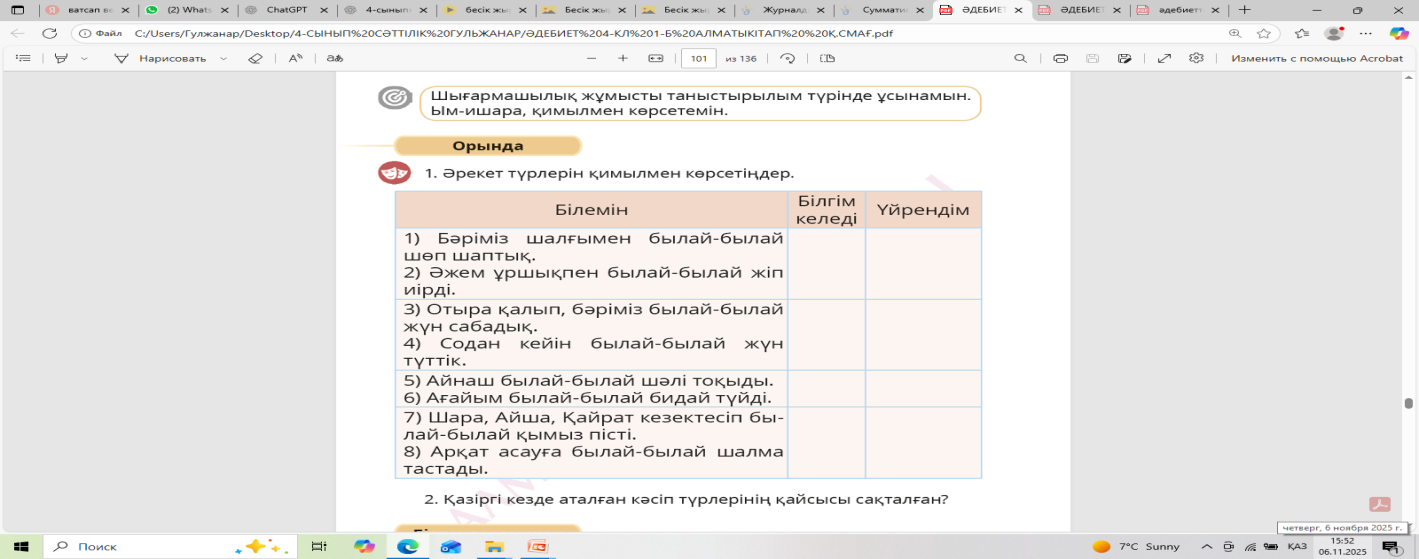Open Copilot from the taskbar

click(x=364, y=546)
